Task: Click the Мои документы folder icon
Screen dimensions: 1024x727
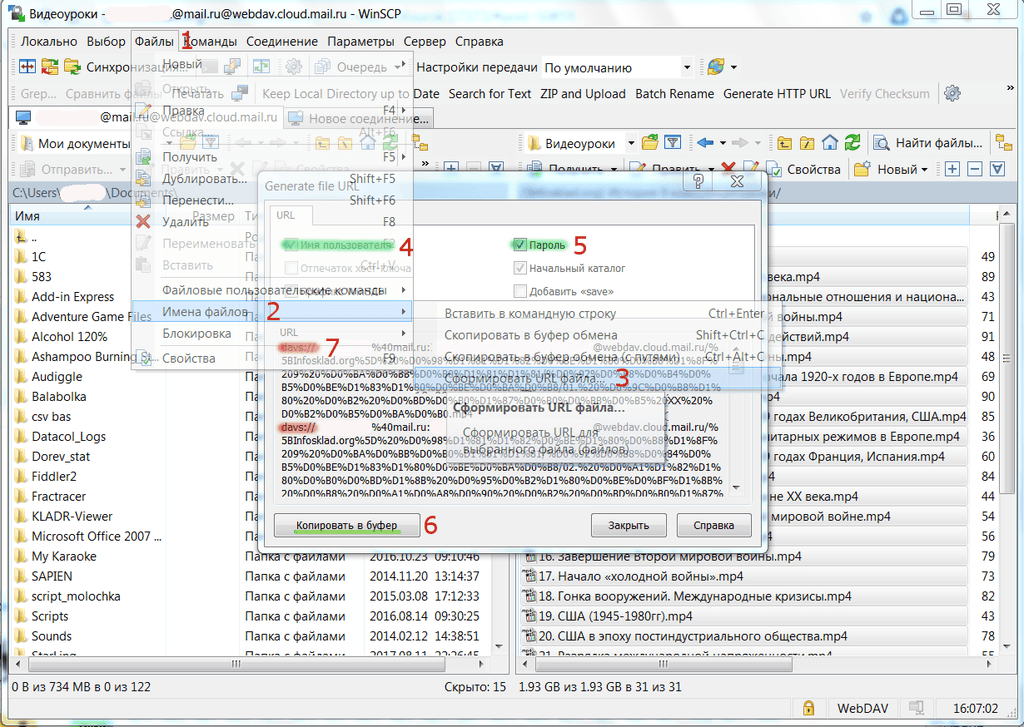Action: coord(27,143)
